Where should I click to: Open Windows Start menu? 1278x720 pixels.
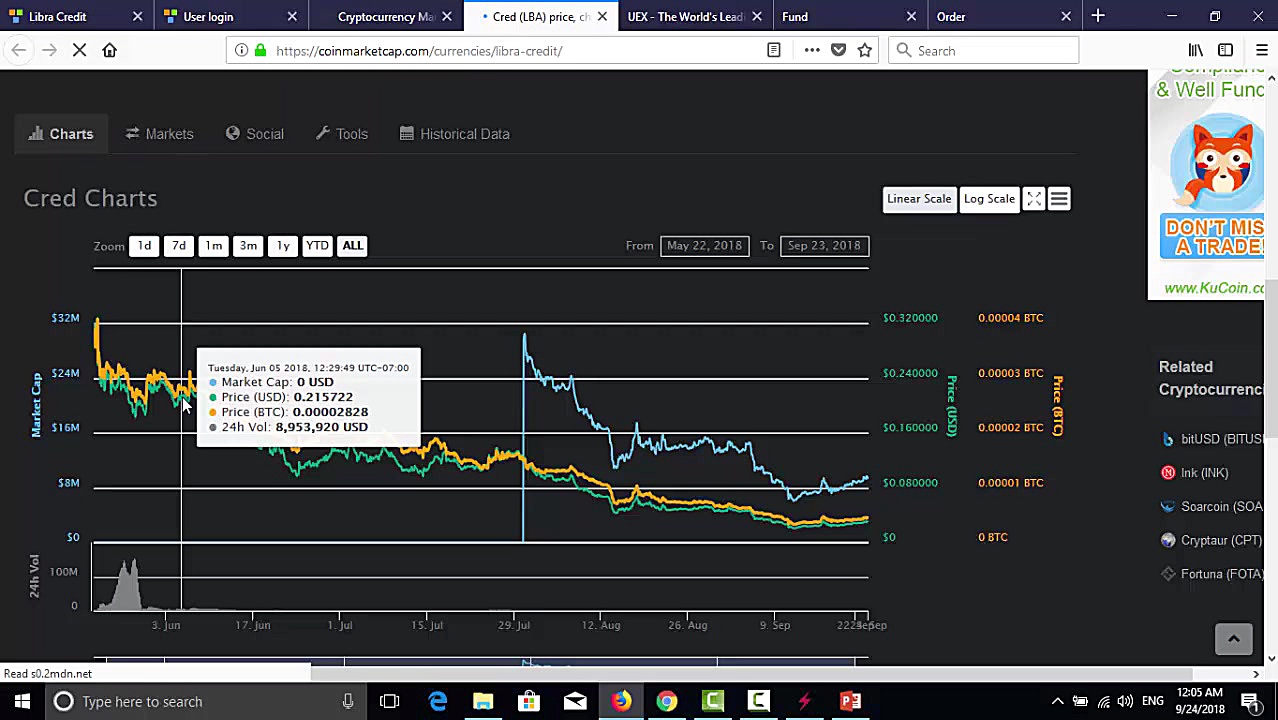coord(22,701)
